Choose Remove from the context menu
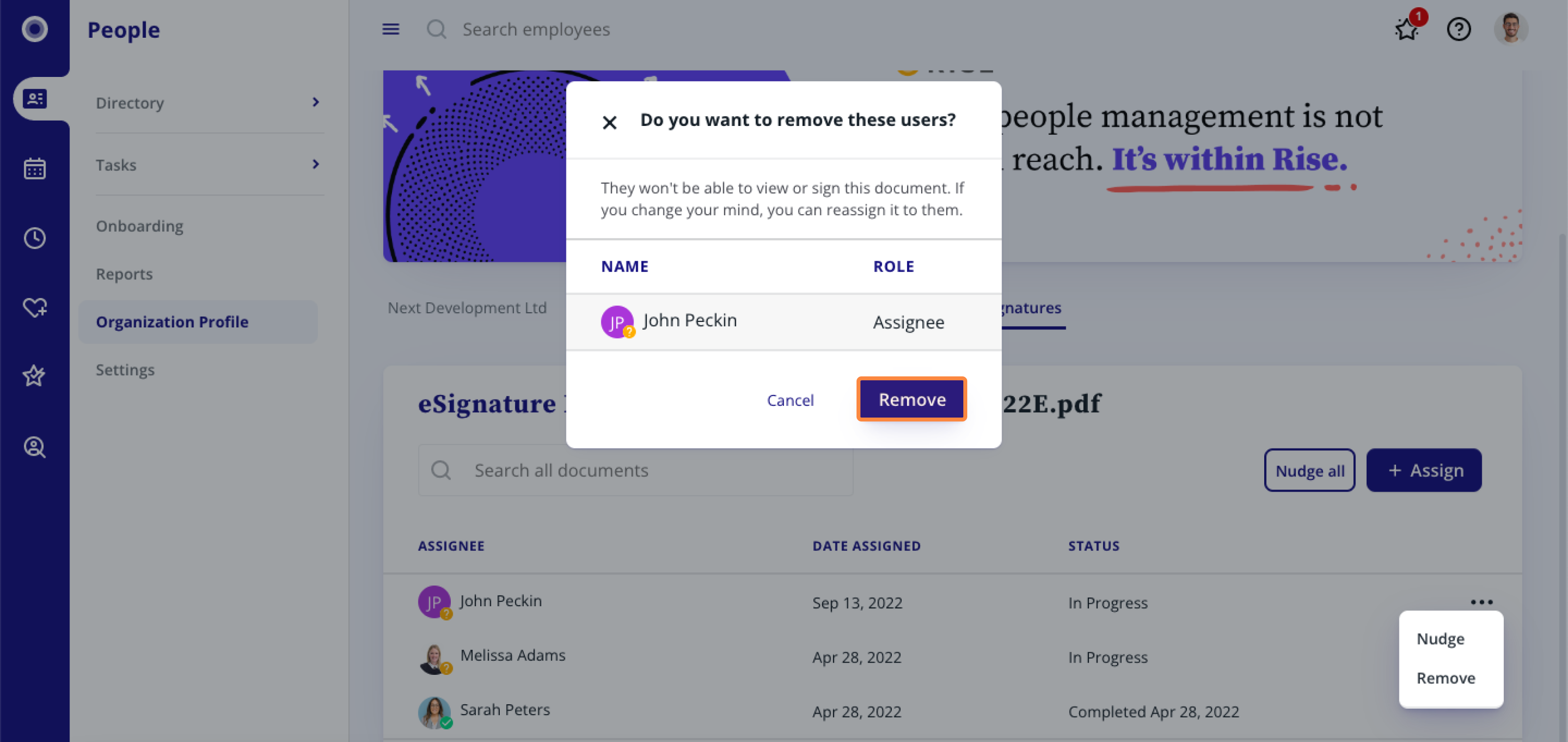The height and width of the screenshot is (742, 1568). (x=1445, y=678)
